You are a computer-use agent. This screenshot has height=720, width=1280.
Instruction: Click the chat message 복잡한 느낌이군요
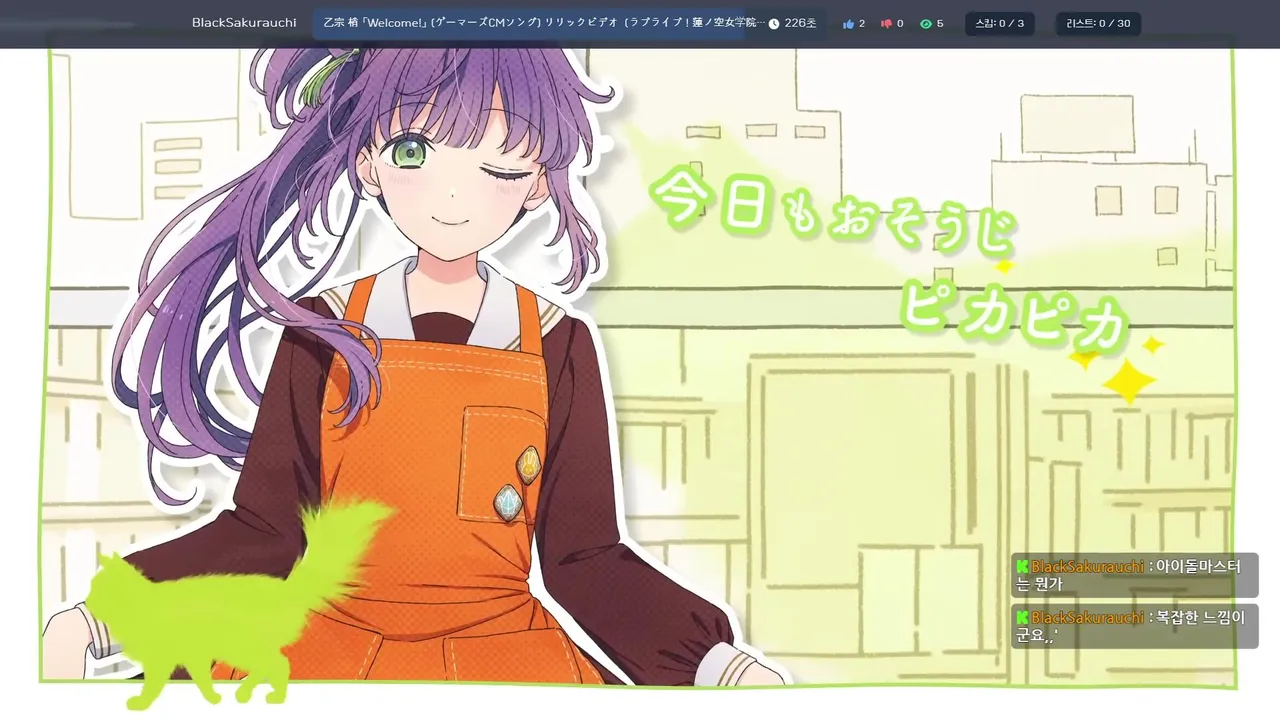[x=1135, y=626]
